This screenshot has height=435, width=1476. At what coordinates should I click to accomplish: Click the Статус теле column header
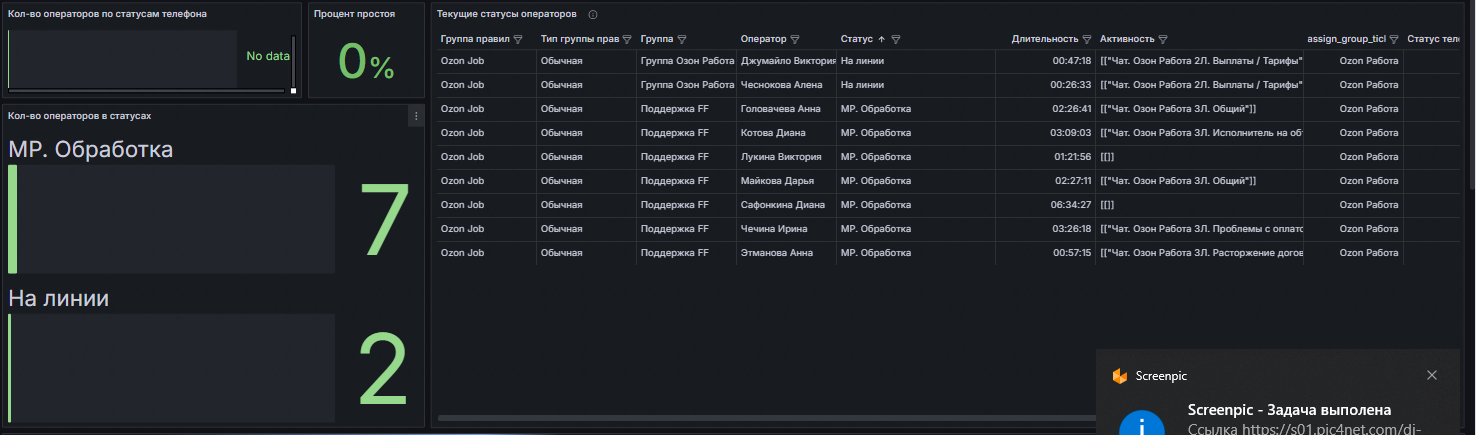point(1433,39)
